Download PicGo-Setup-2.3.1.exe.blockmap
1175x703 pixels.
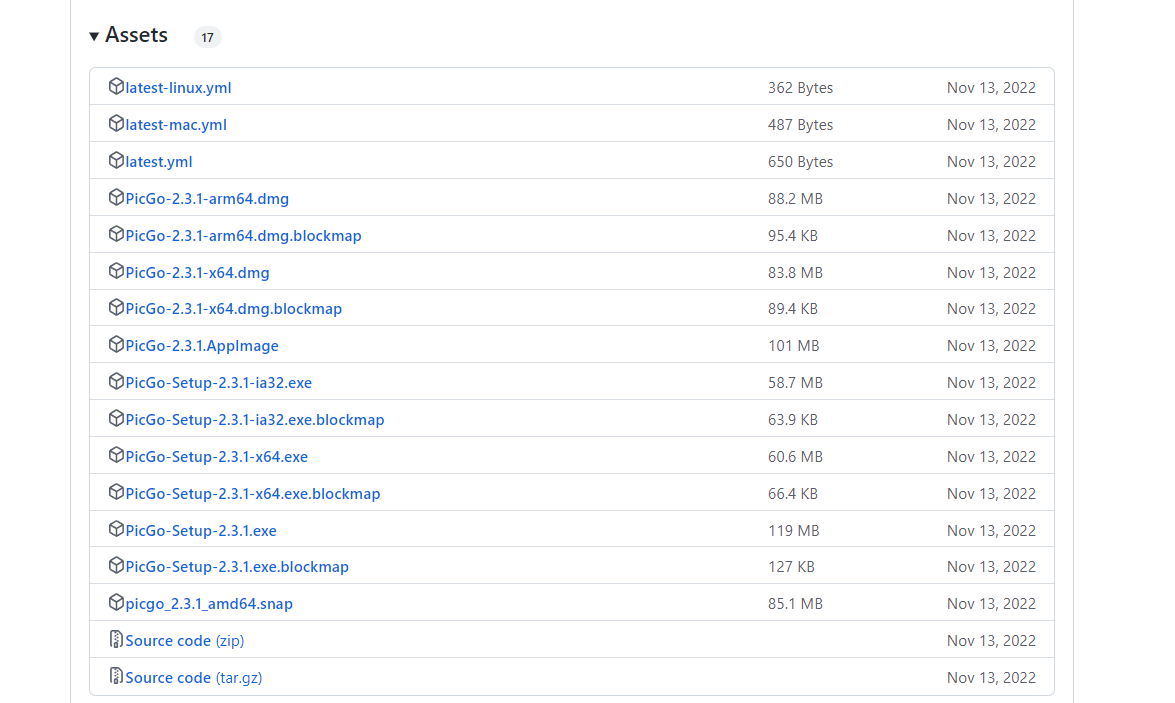237,567
